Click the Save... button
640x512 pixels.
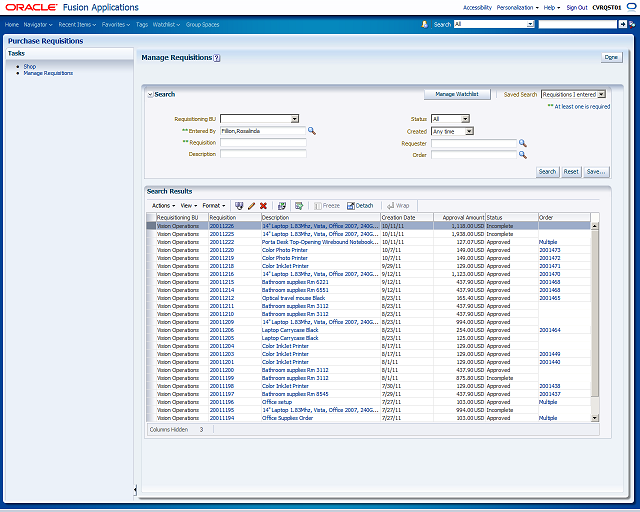[596, 172]
